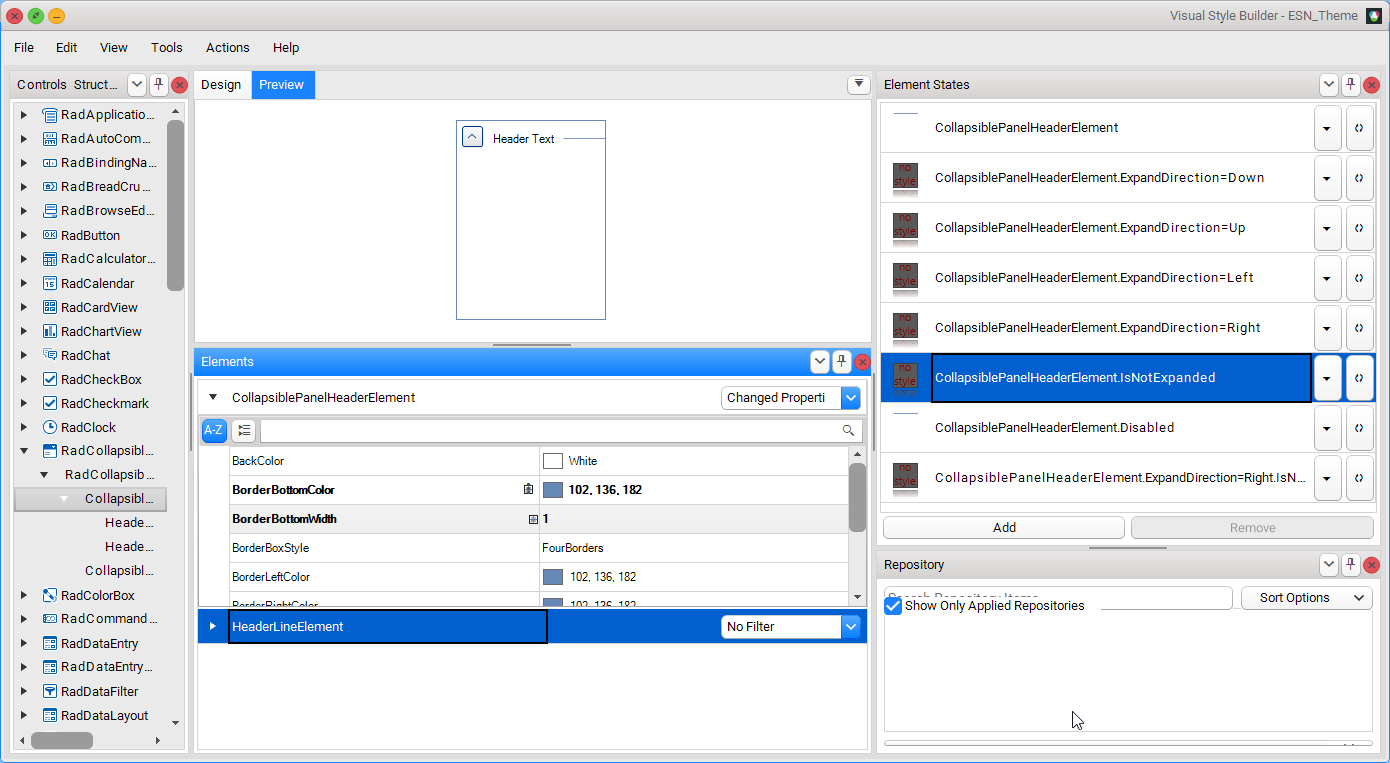Click the RadCalendar control icon
Image resolution: width=1390 pixels, height=763 pixels.
coord(50,283)
